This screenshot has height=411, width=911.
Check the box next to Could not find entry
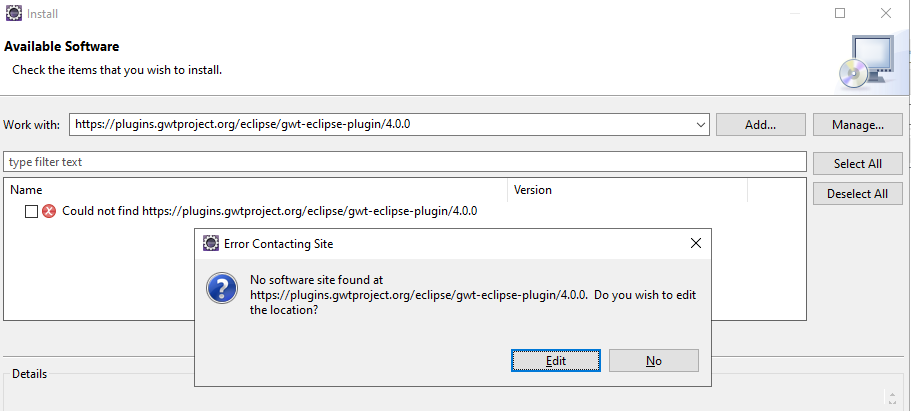tap(31, 211)
